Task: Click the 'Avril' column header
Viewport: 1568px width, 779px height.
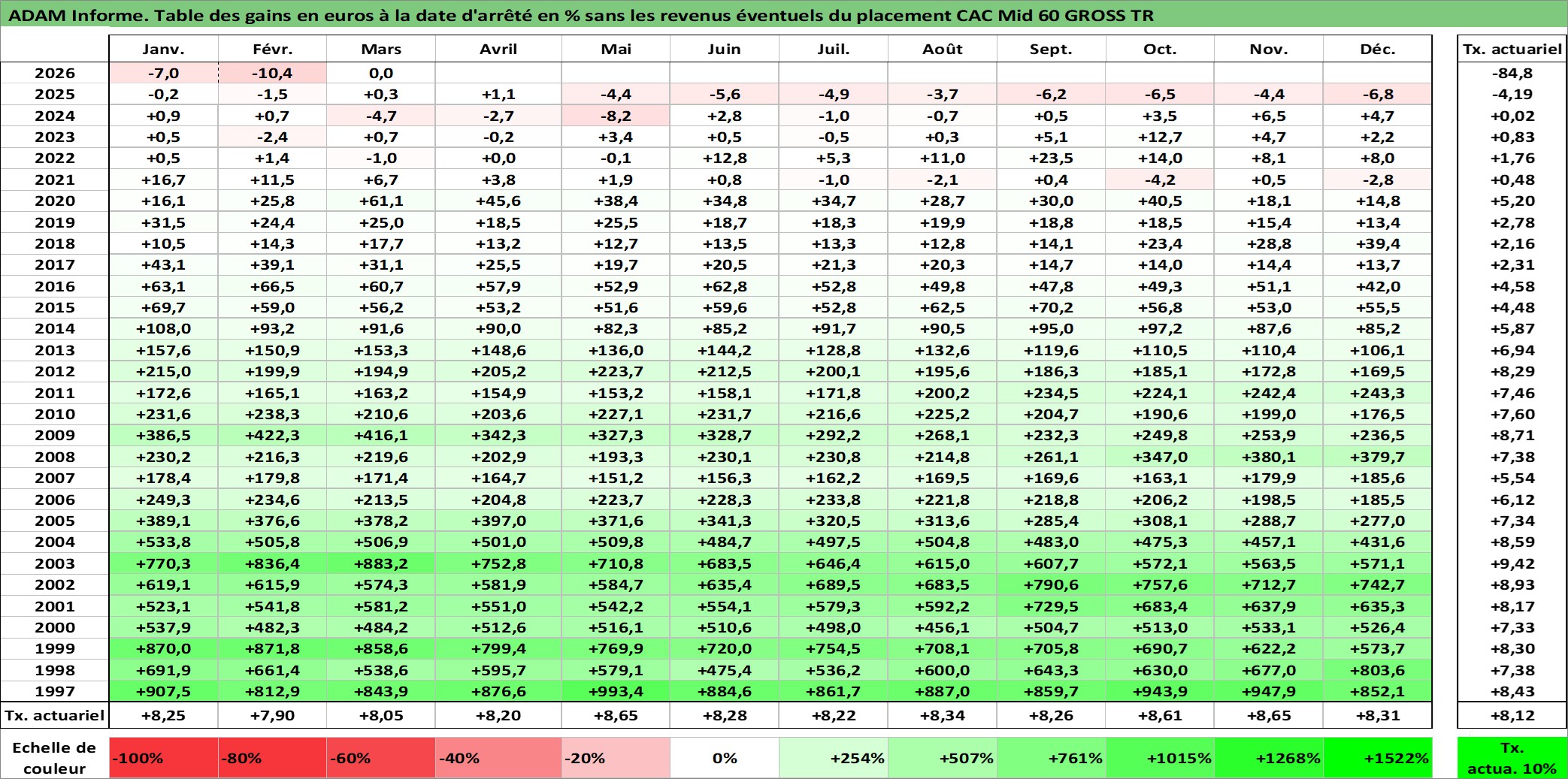Action: [x=498, y=49]
